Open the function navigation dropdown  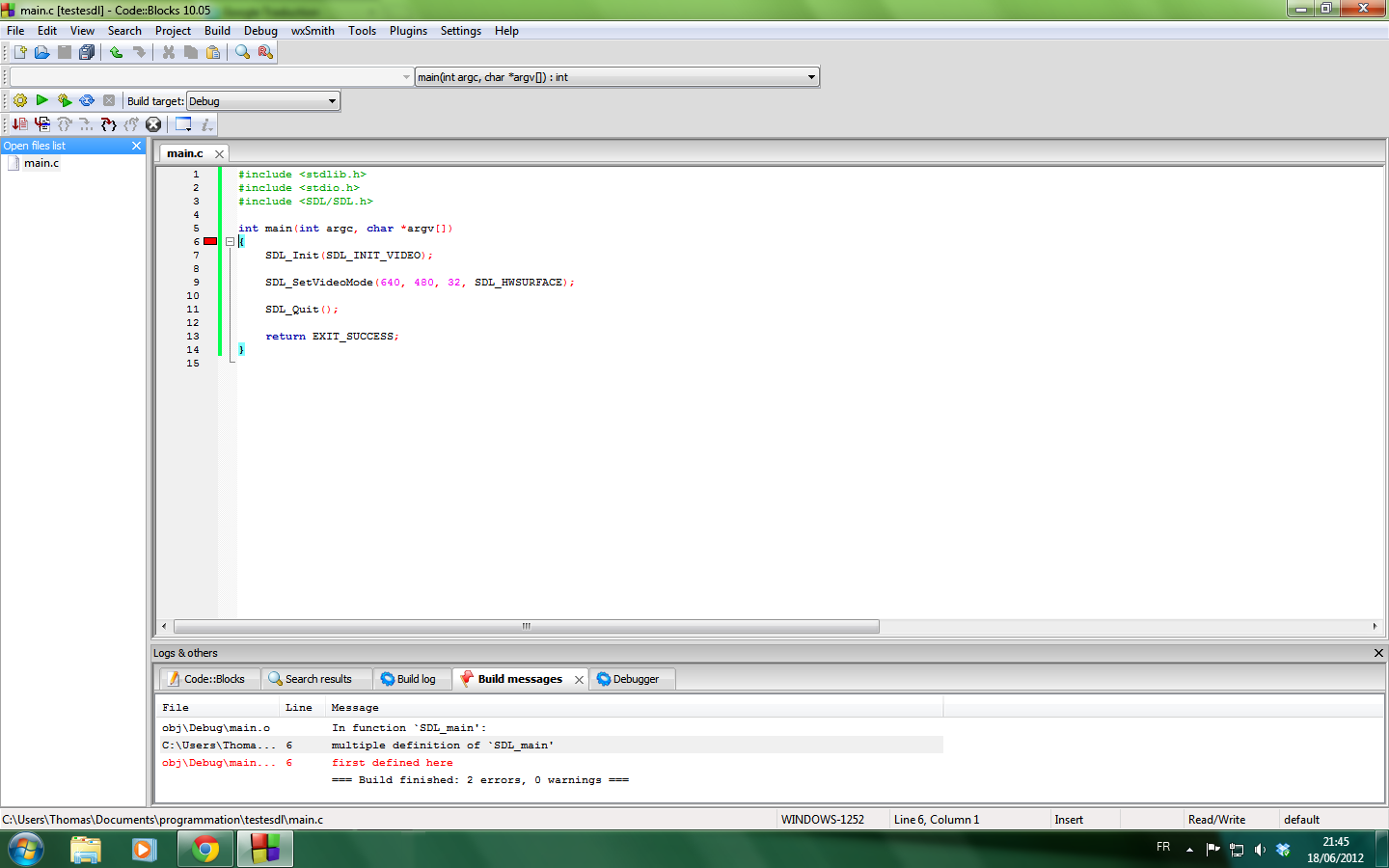810,76
